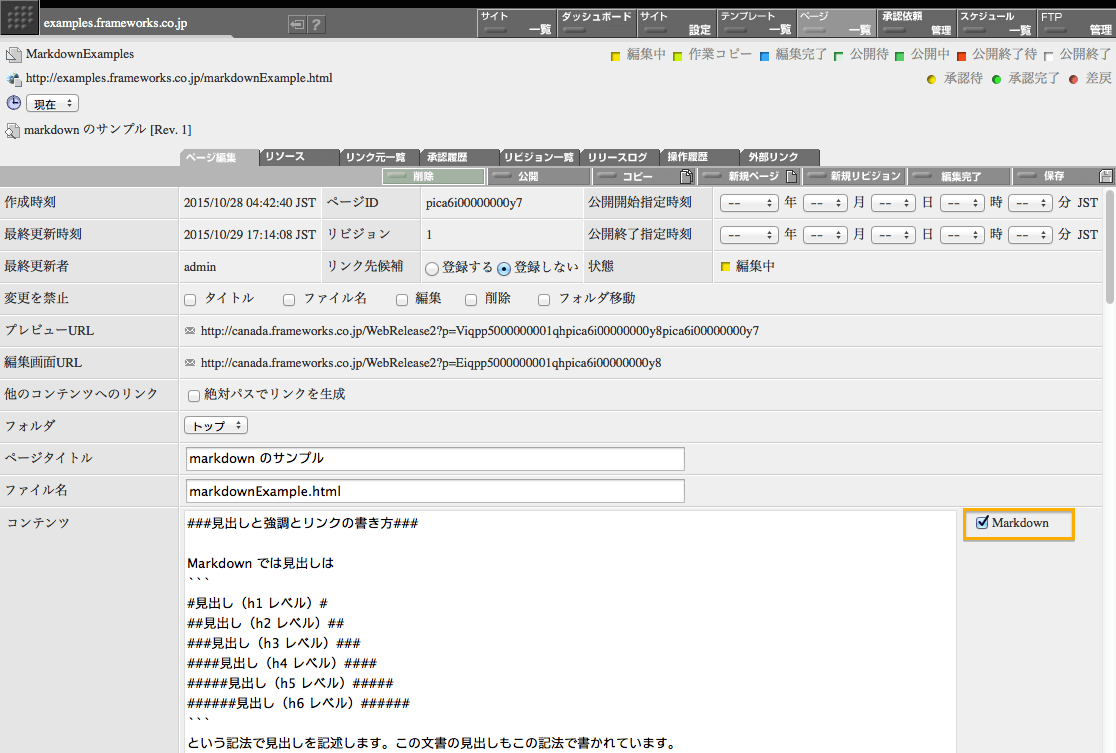Open help via the question mark icon
1116x753 pixels.
coord(316,25)
